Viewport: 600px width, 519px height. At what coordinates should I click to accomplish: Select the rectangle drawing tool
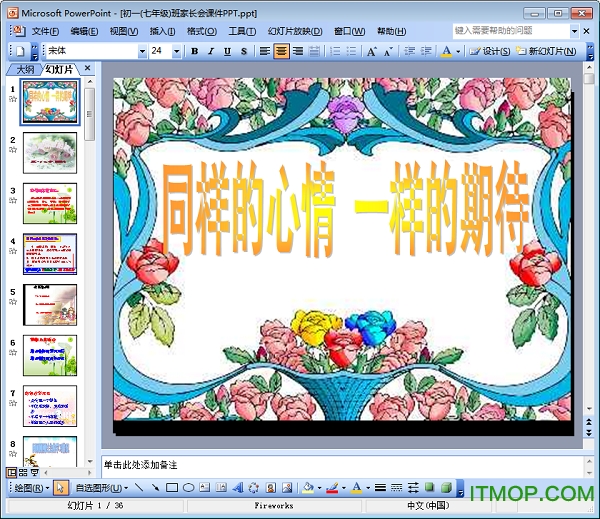point(172,488)
